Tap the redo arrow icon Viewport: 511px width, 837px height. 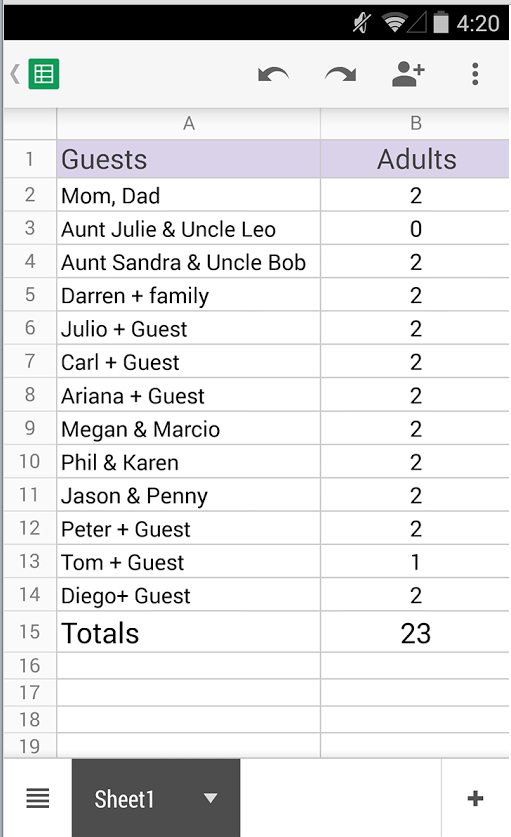point(341,74)
